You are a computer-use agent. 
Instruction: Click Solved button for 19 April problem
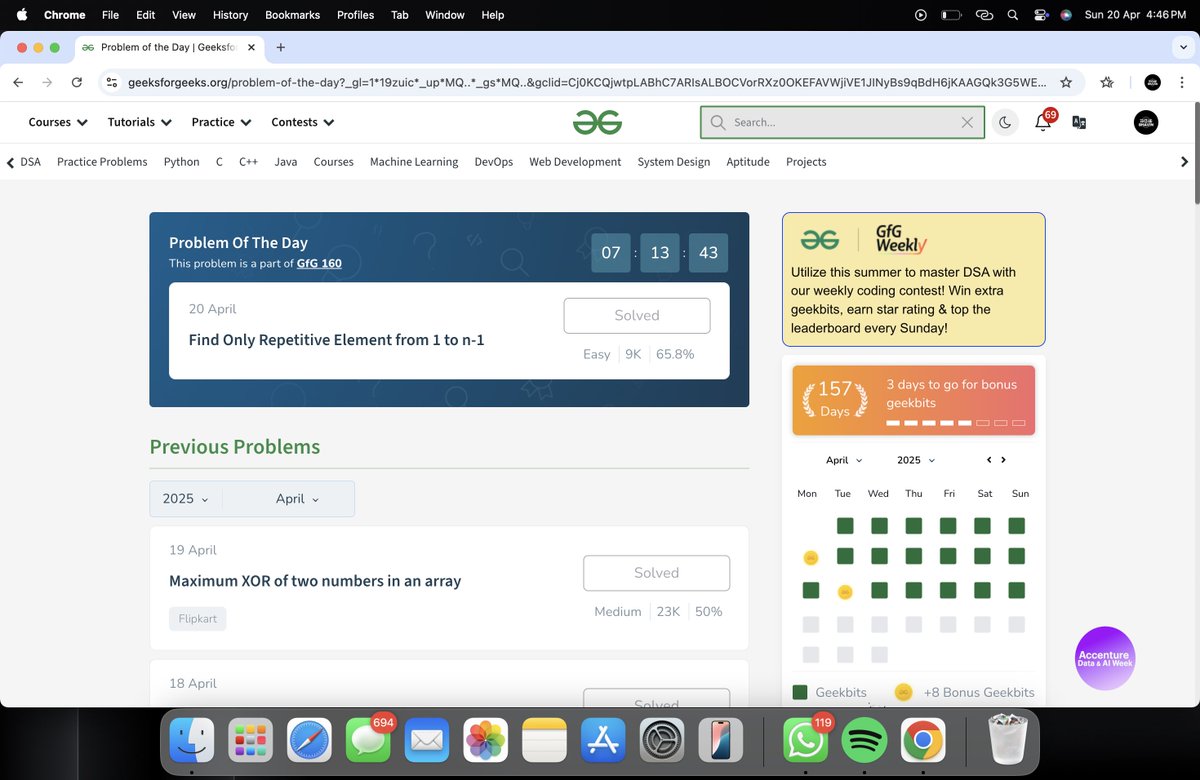click(656, 573)
